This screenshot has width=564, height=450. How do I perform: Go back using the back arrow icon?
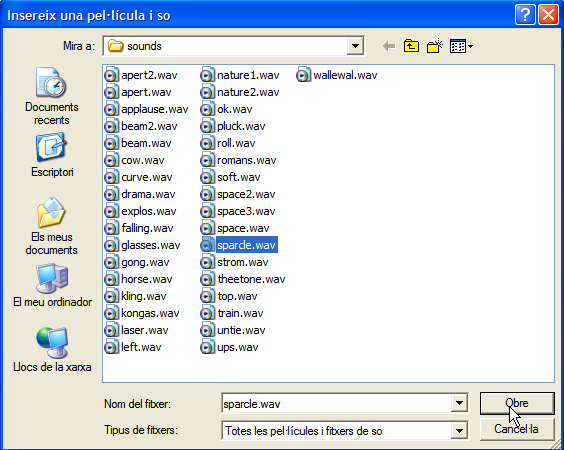click(389, 46)
